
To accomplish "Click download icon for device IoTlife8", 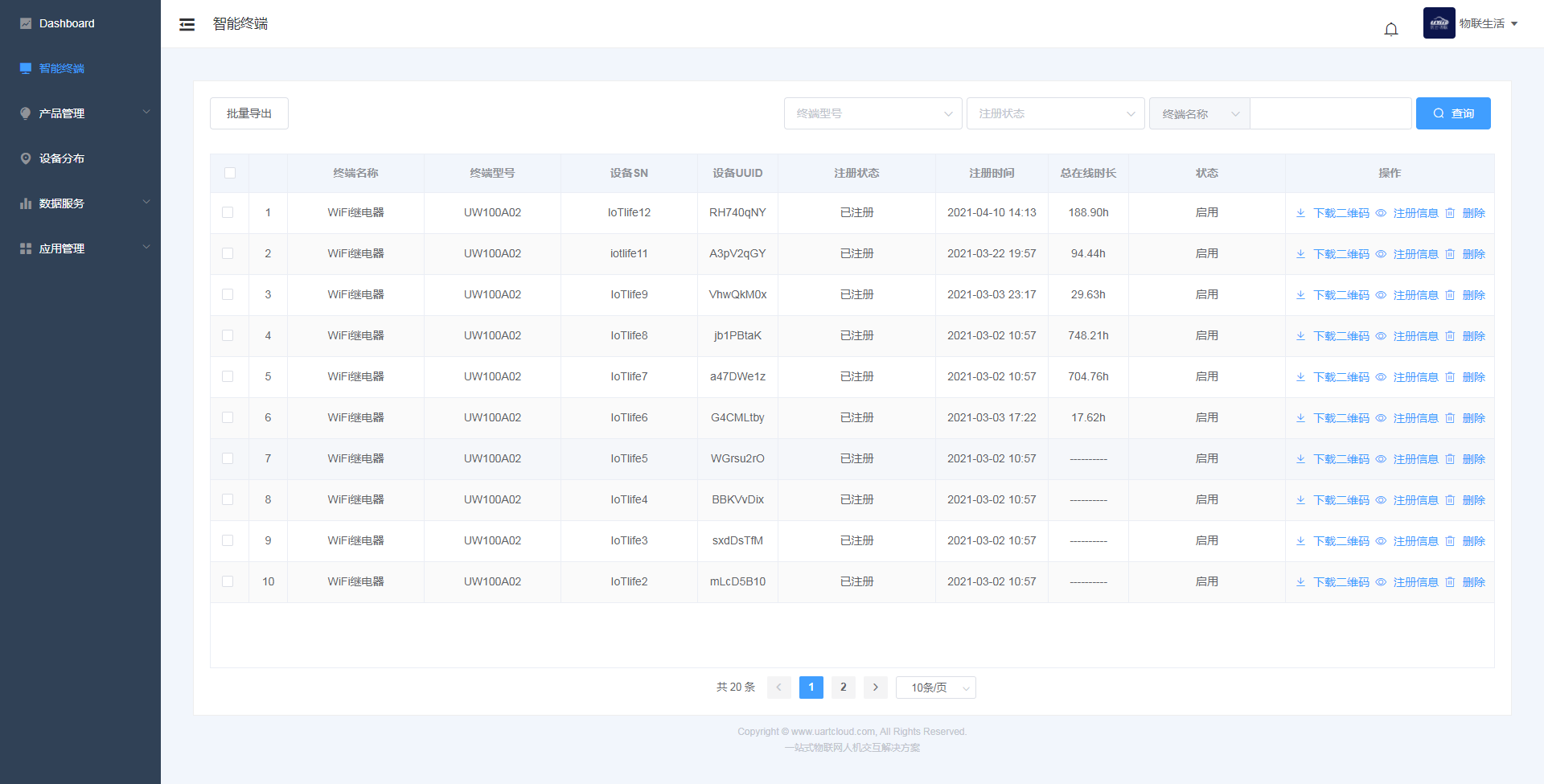I will [1300, 336].
